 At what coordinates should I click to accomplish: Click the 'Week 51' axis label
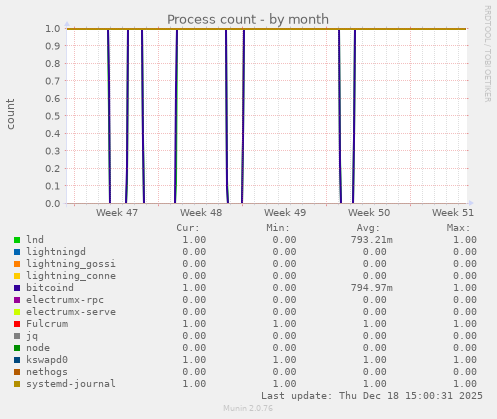(453, 212)
